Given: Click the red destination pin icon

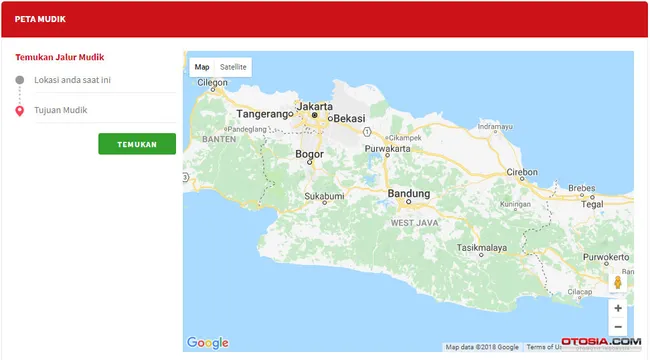Looking at the screenshot, I should click(x=19, y=111).
